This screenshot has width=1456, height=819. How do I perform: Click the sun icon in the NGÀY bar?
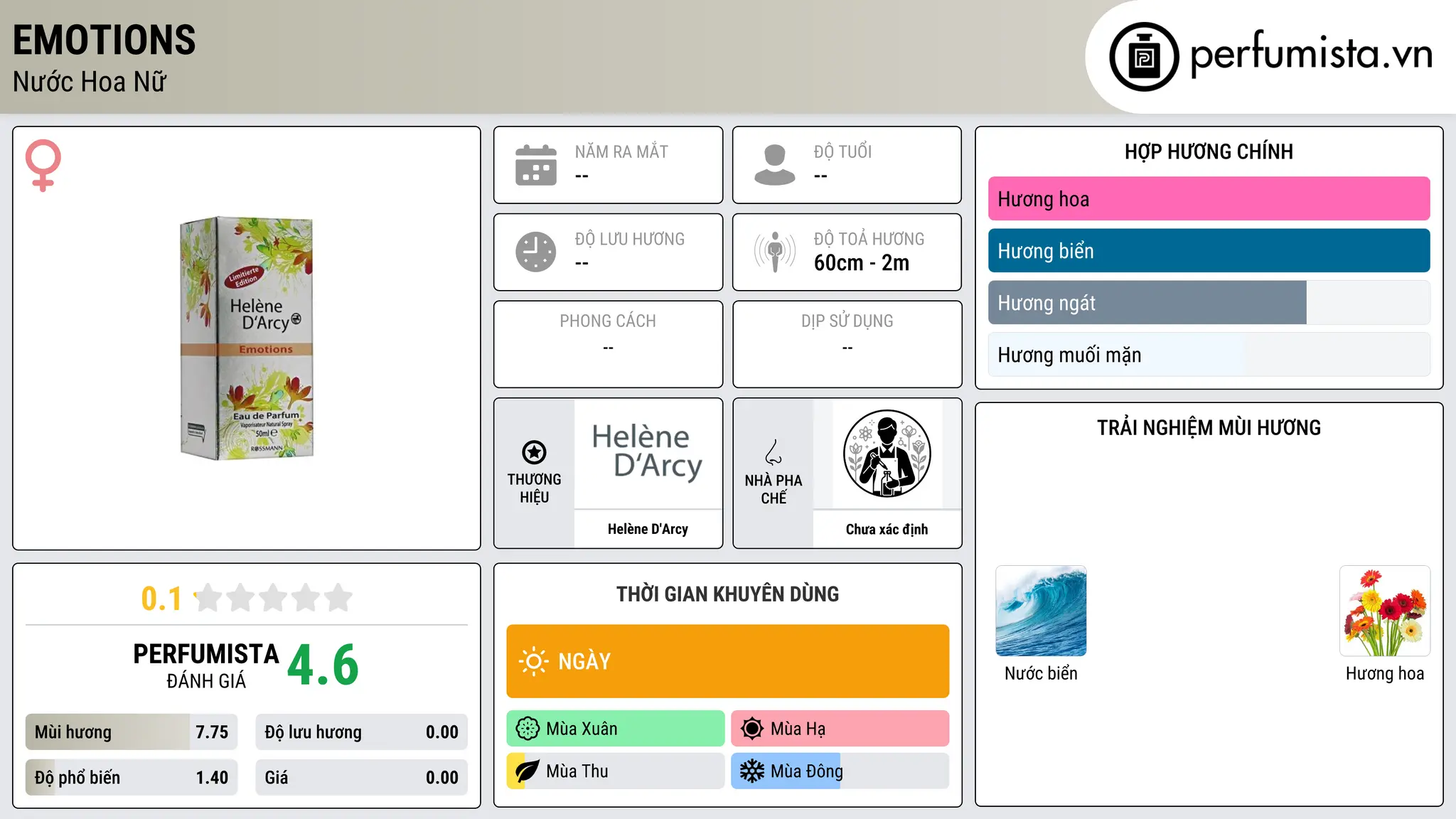pos(533,661)
